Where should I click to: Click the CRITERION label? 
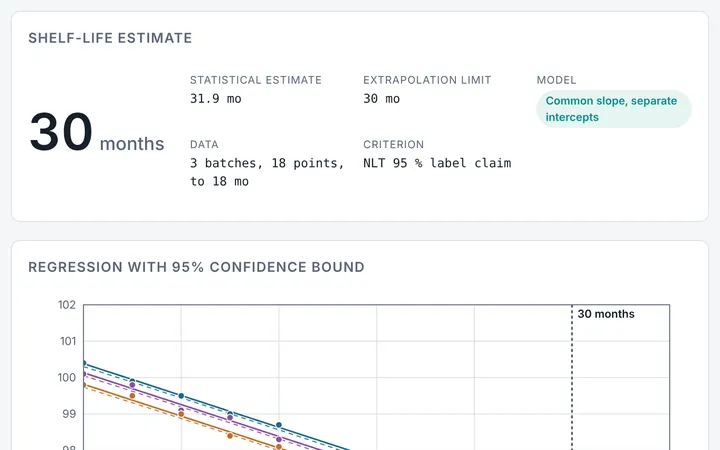394,144
